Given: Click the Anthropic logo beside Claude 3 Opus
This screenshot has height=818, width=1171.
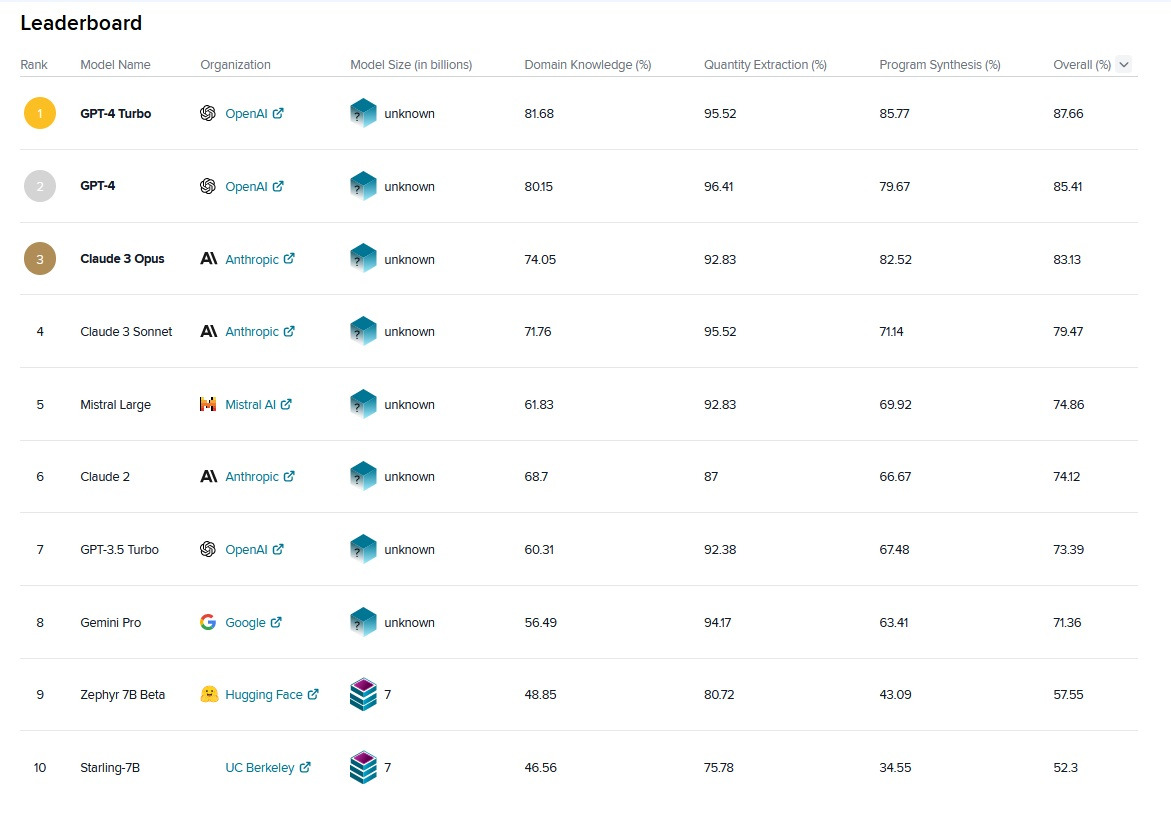Looking at the screenshot, I should pos(208,259).
